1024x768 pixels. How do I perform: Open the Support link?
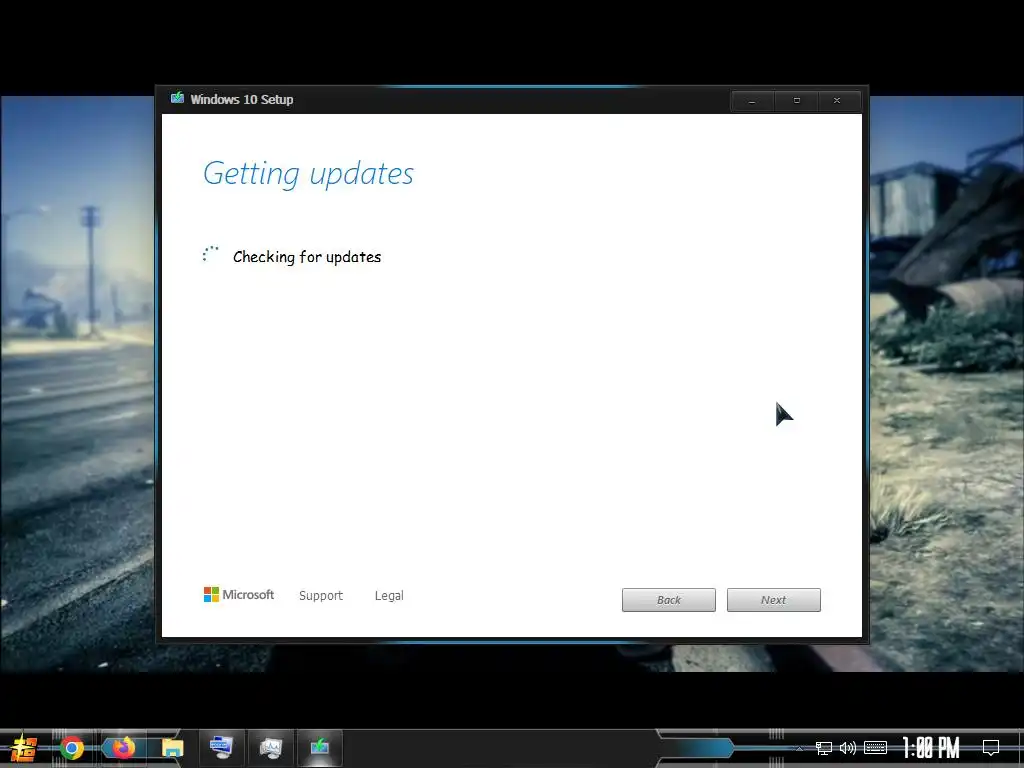click(x=321, y=596)
